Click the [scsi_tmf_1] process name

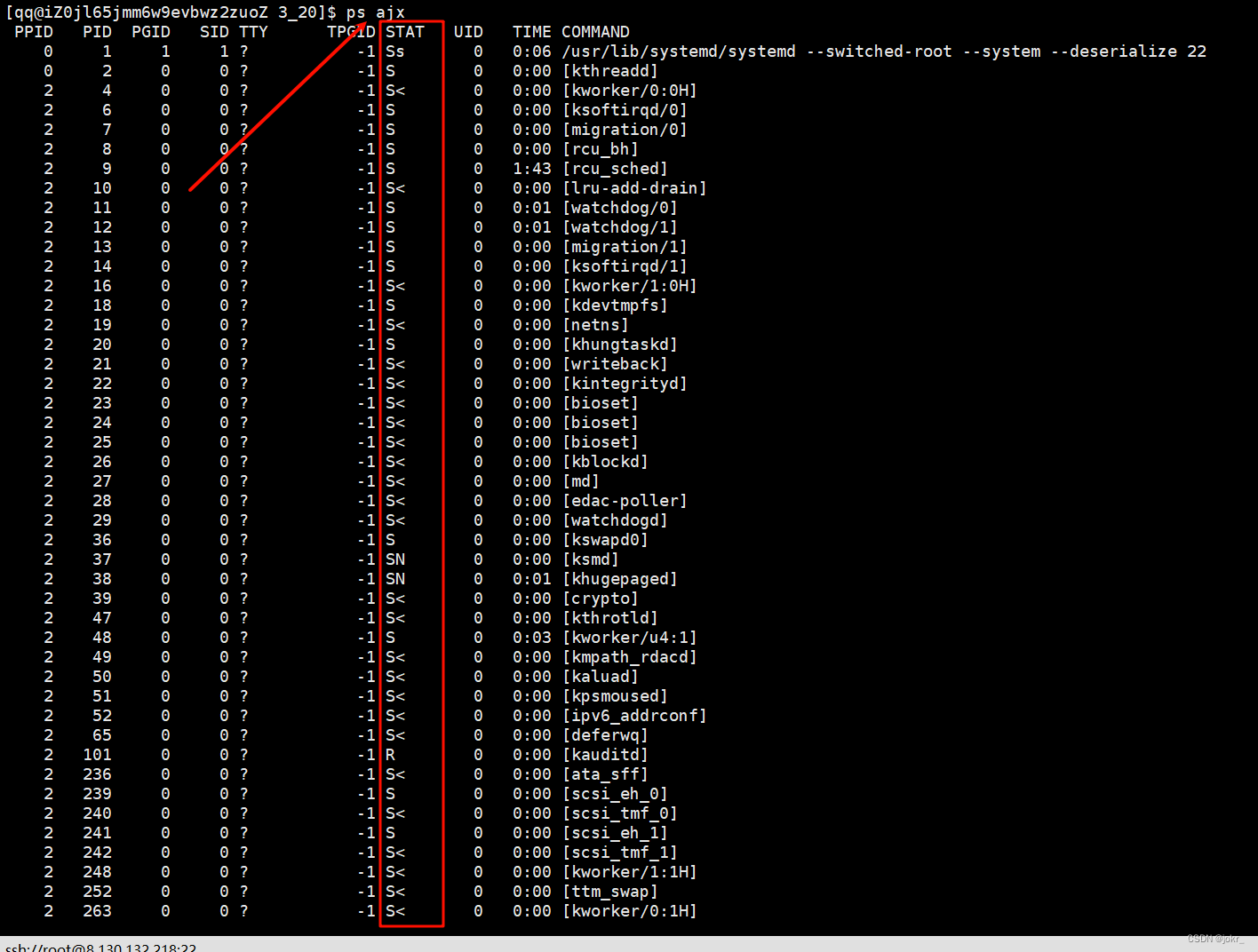click(620, 853)
